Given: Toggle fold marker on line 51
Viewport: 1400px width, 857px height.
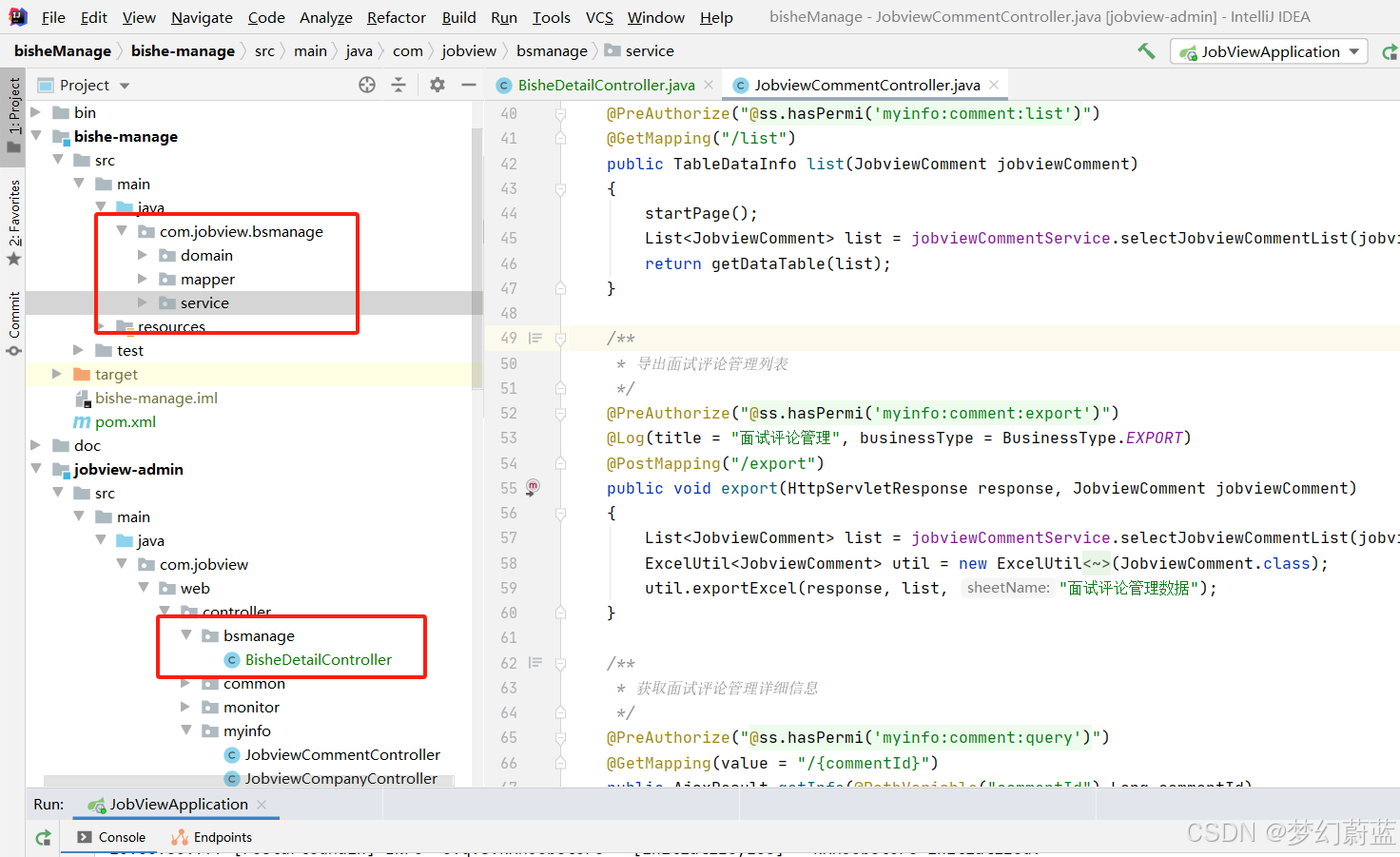Looking at the screenshot, I should pyautogui.click(x=560, y=388).
